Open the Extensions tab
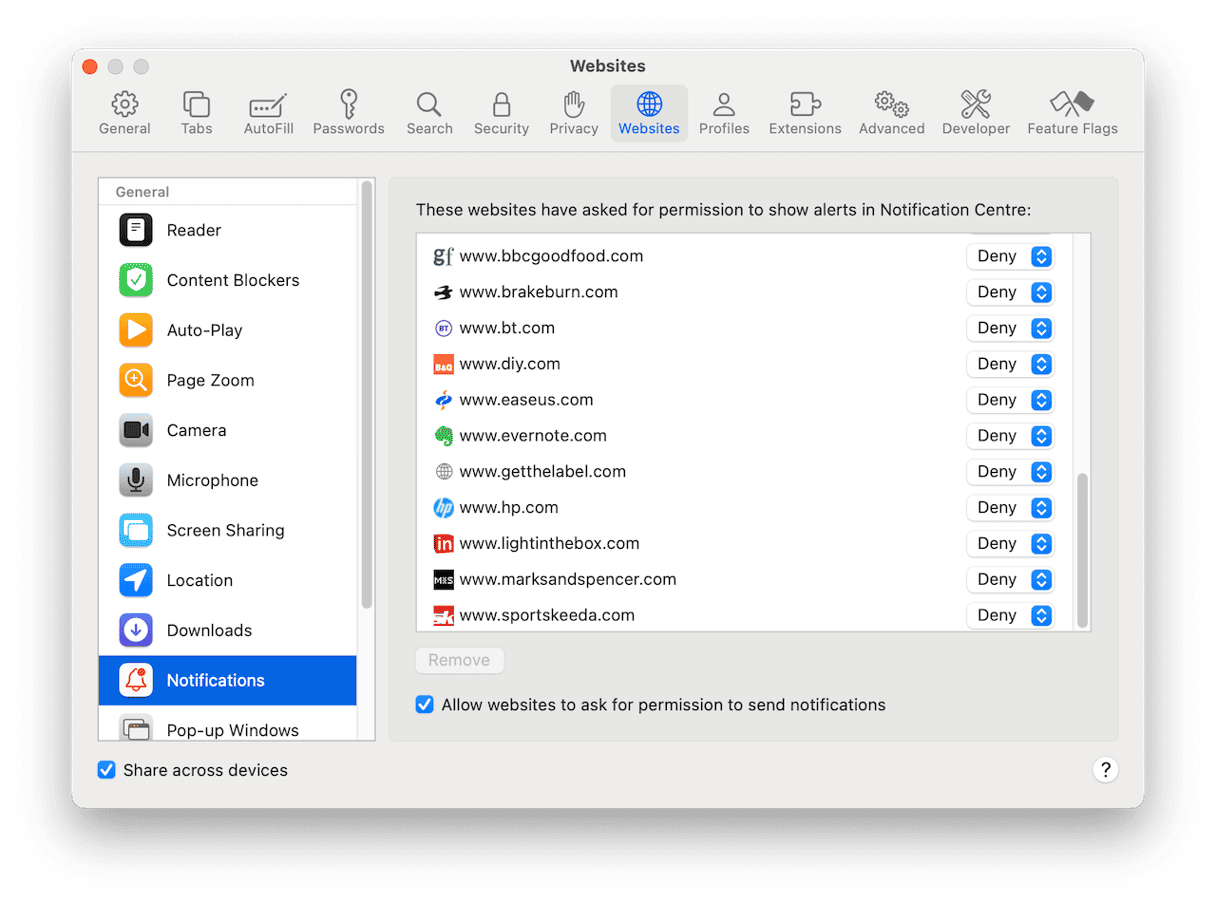 pos(804,113)
